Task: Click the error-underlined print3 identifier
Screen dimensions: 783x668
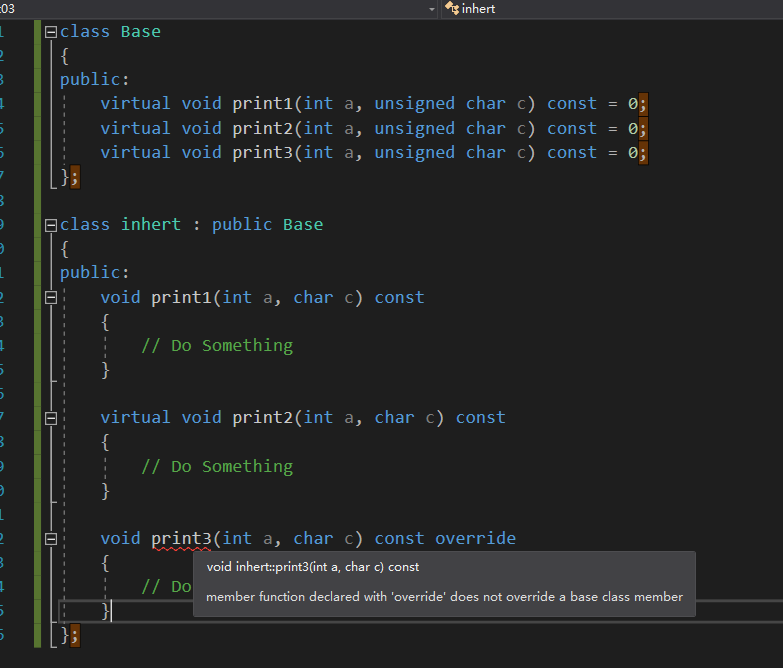Action: pyautogui.click(x=181, y=539)
